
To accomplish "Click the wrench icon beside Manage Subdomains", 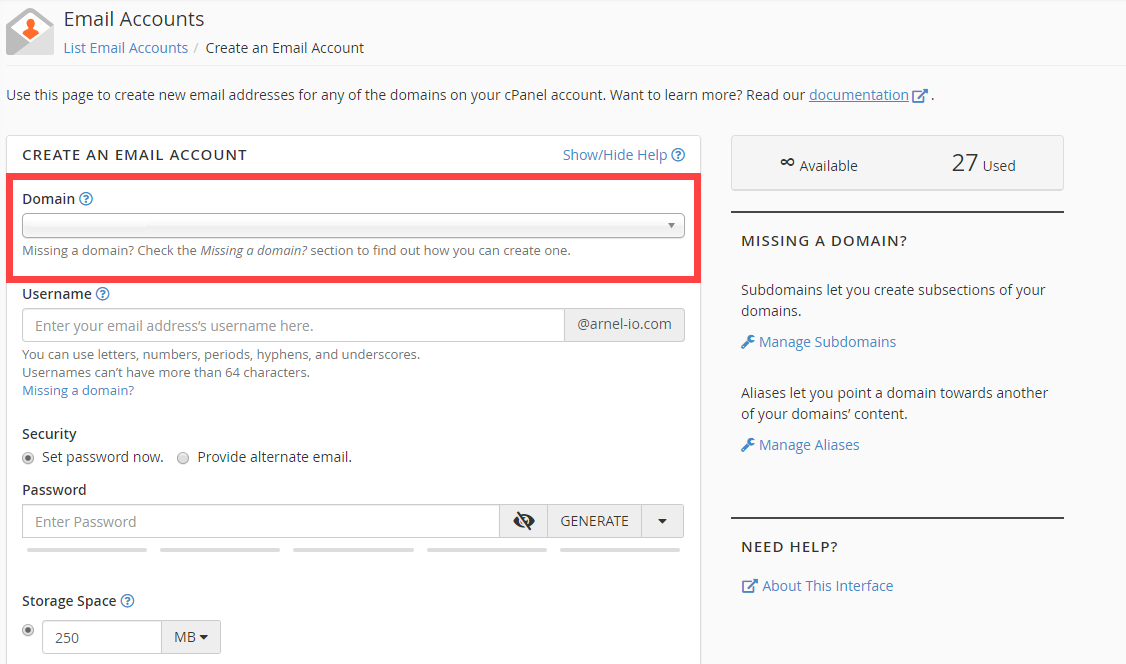I will [x=748, y=342].
